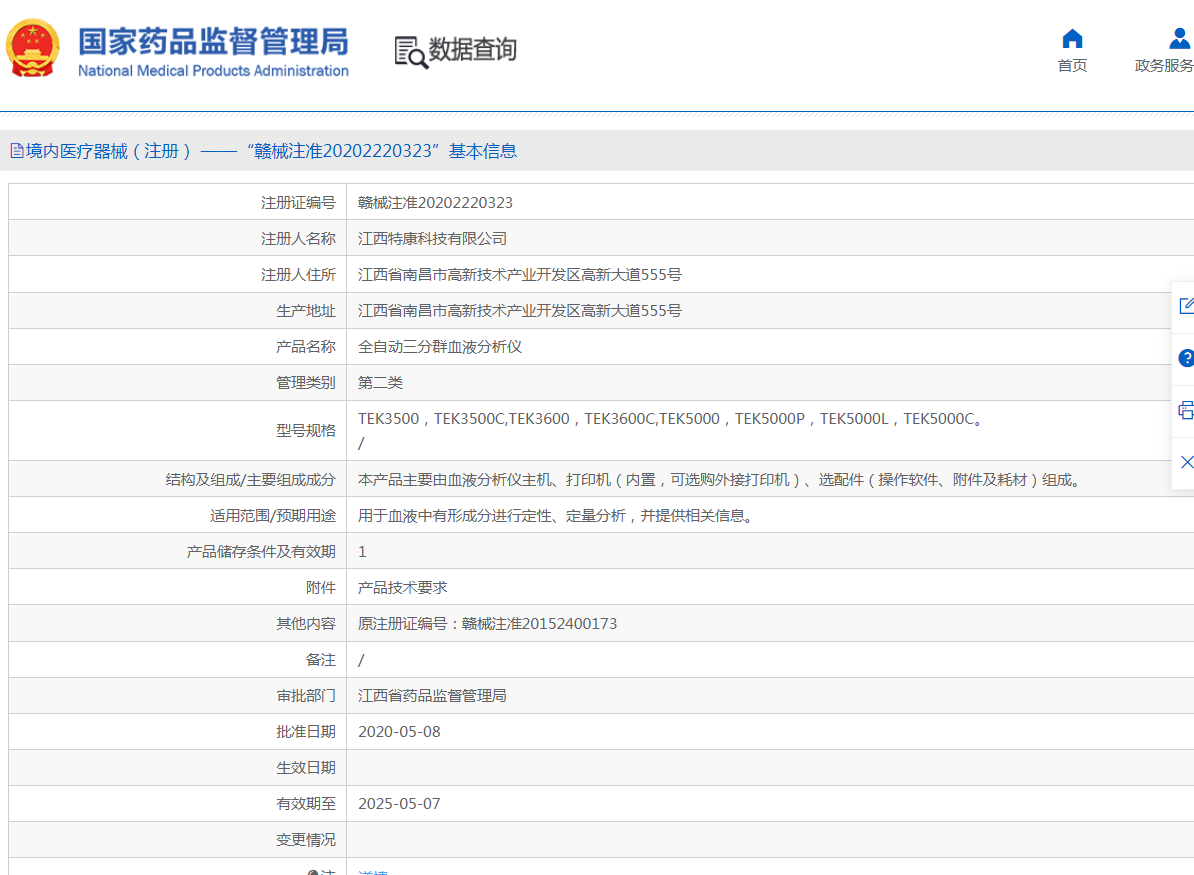Click the TEK3500 model specification text
This screenshot has height=875, width=1194.
point(670,419)
